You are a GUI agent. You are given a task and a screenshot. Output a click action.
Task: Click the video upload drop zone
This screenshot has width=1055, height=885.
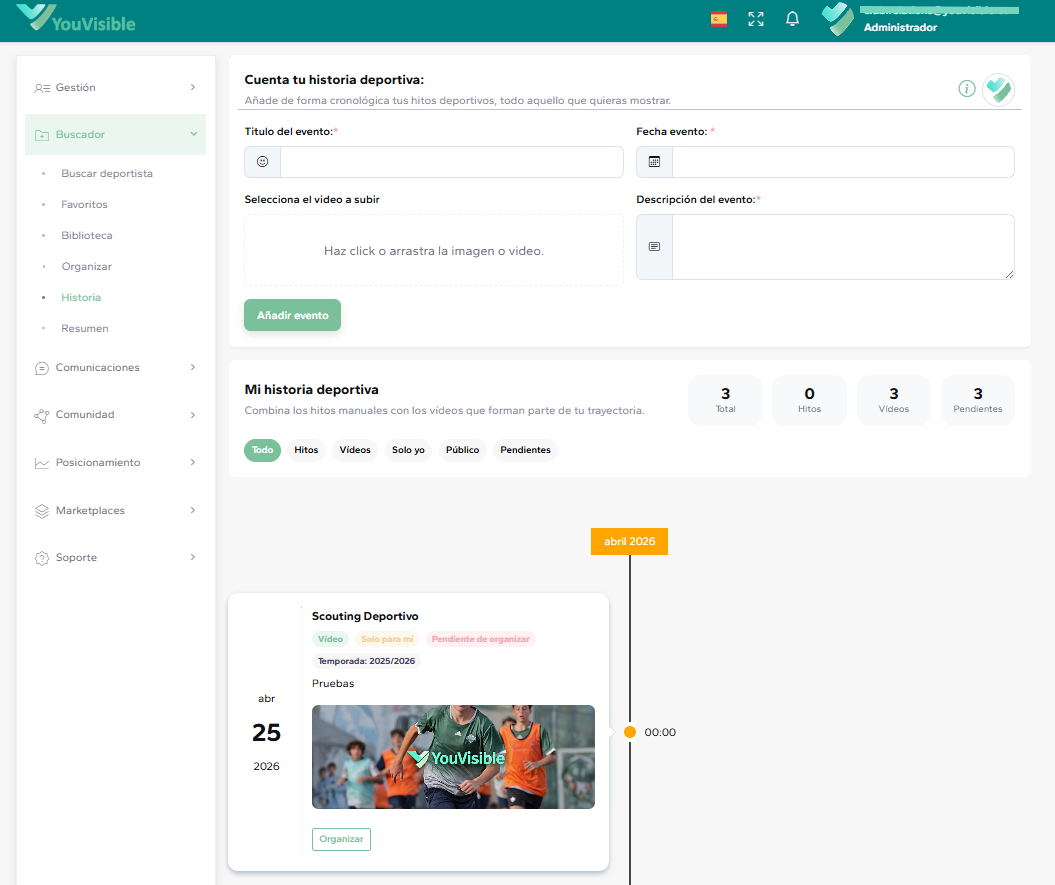tap(434, 250)
